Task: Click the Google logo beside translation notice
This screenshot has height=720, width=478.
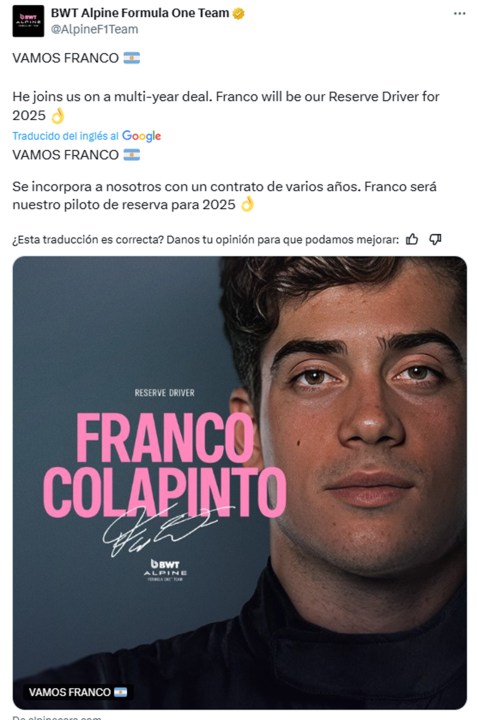Action: tap(141, 136)
